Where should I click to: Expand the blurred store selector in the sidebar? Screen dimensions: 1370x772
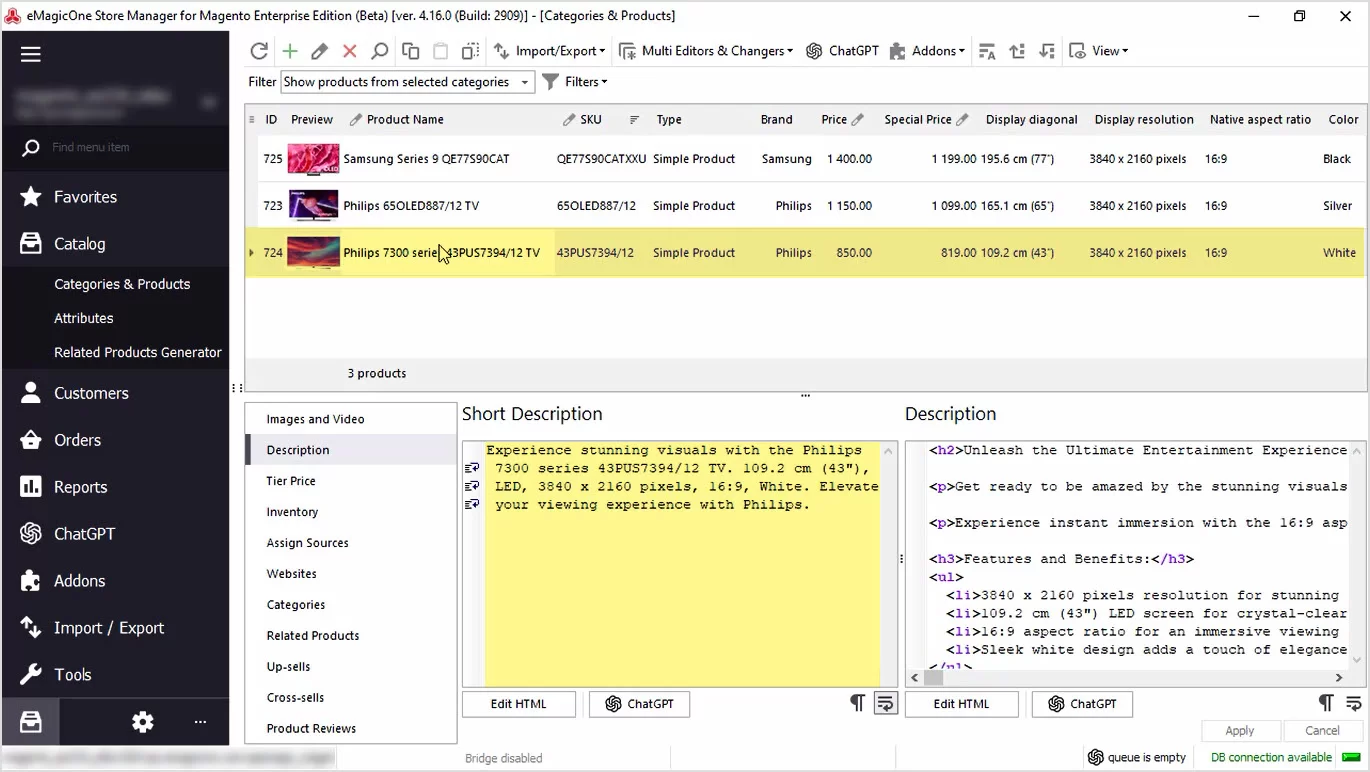click(209, 101)
